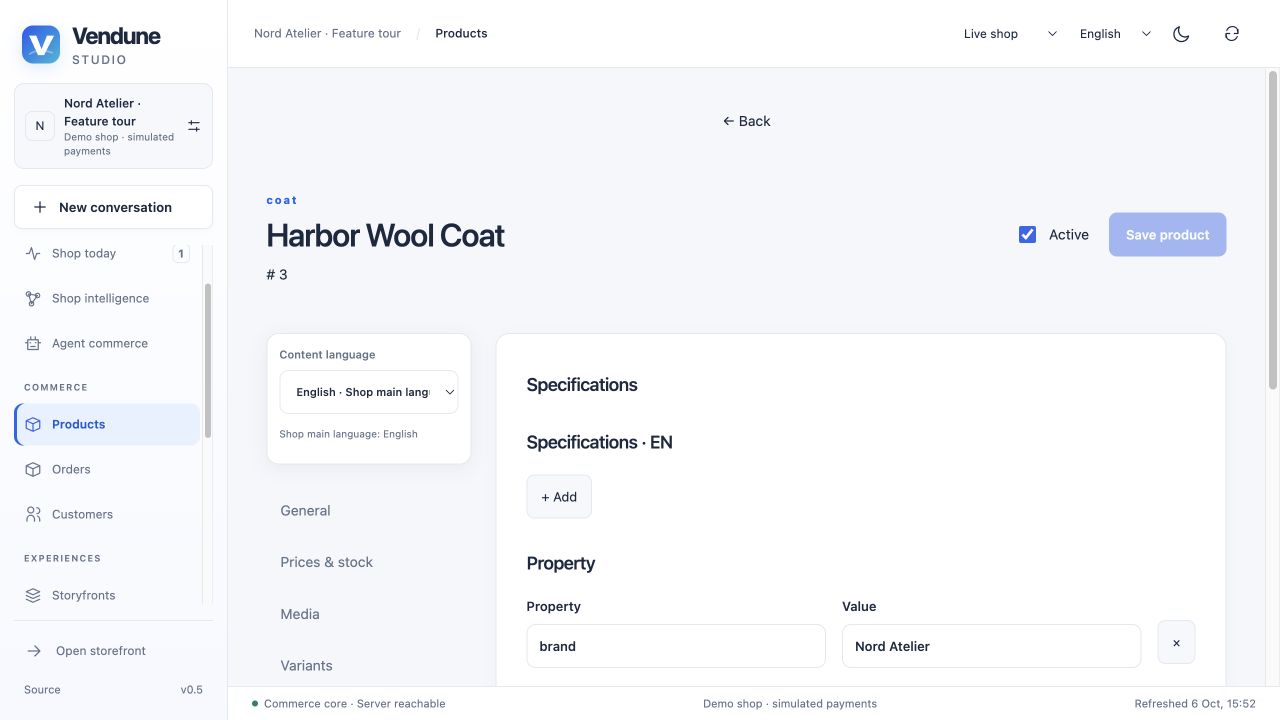The height and width of the screenshot is (720, 1280).
Task: Click the Specifications · EN heading
Action: pos(600,442)
